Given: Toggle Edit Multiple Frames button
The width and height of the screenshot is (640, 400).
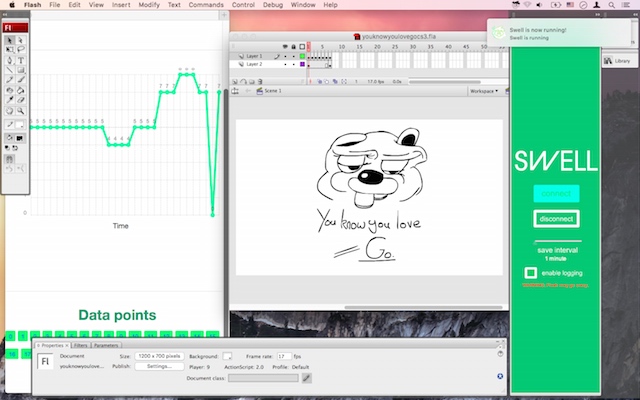Looking at the screenshot, I should [335, 82].
